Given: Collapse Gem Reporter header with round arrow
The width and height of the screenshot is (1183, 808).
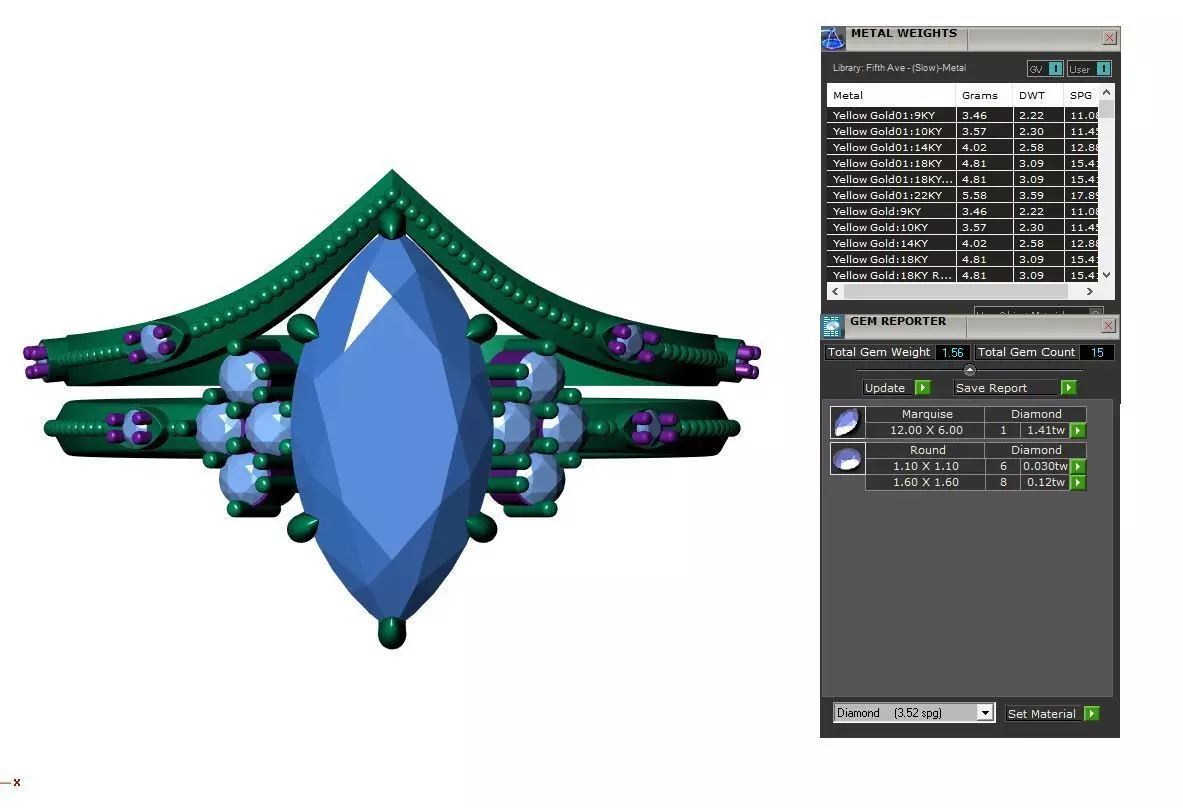Looking at the screenshot, I should [x=969, y=370].
